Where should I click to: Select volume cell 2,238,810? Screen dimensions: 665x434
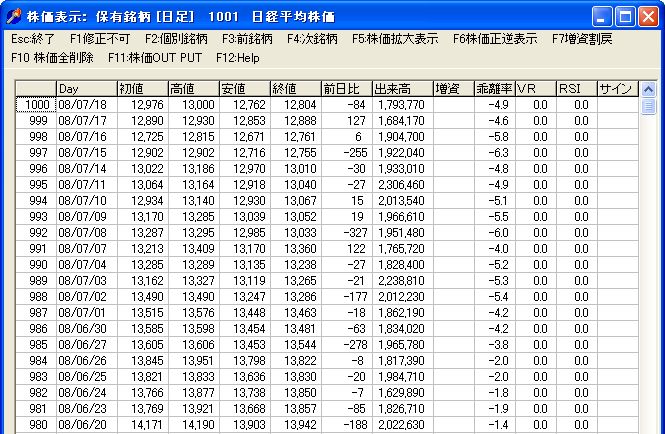click(x=403, y=281)
